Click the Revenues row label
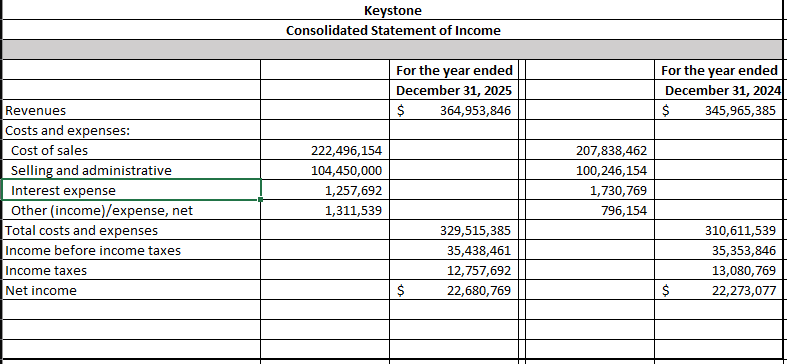This screenshot has height=364, width=787. pyautogui.click(x=132, y=110)
